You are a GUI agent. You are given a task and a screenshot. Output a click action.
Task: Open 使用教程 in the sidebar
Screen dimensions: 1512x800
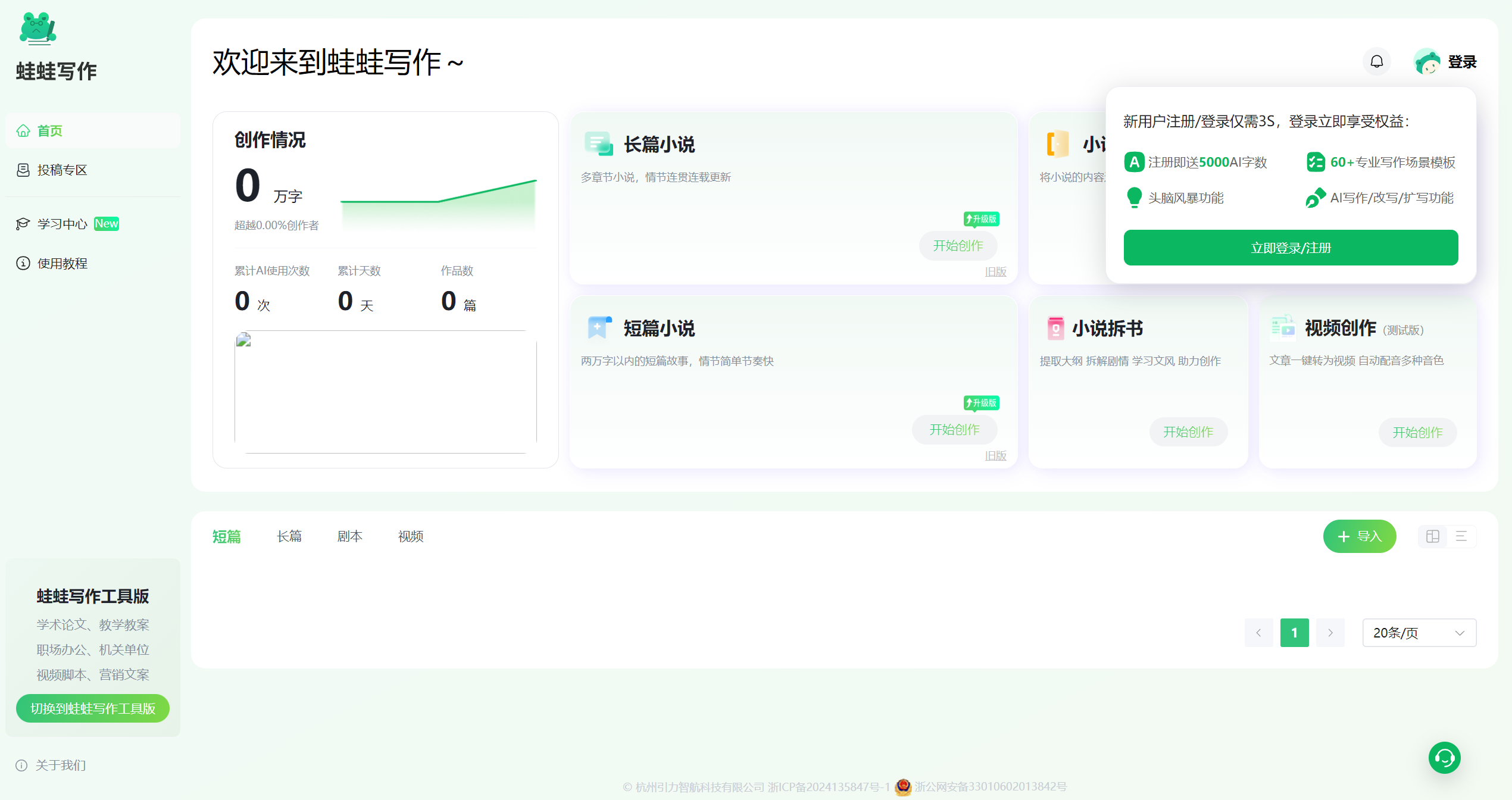[x=93, y=263]
